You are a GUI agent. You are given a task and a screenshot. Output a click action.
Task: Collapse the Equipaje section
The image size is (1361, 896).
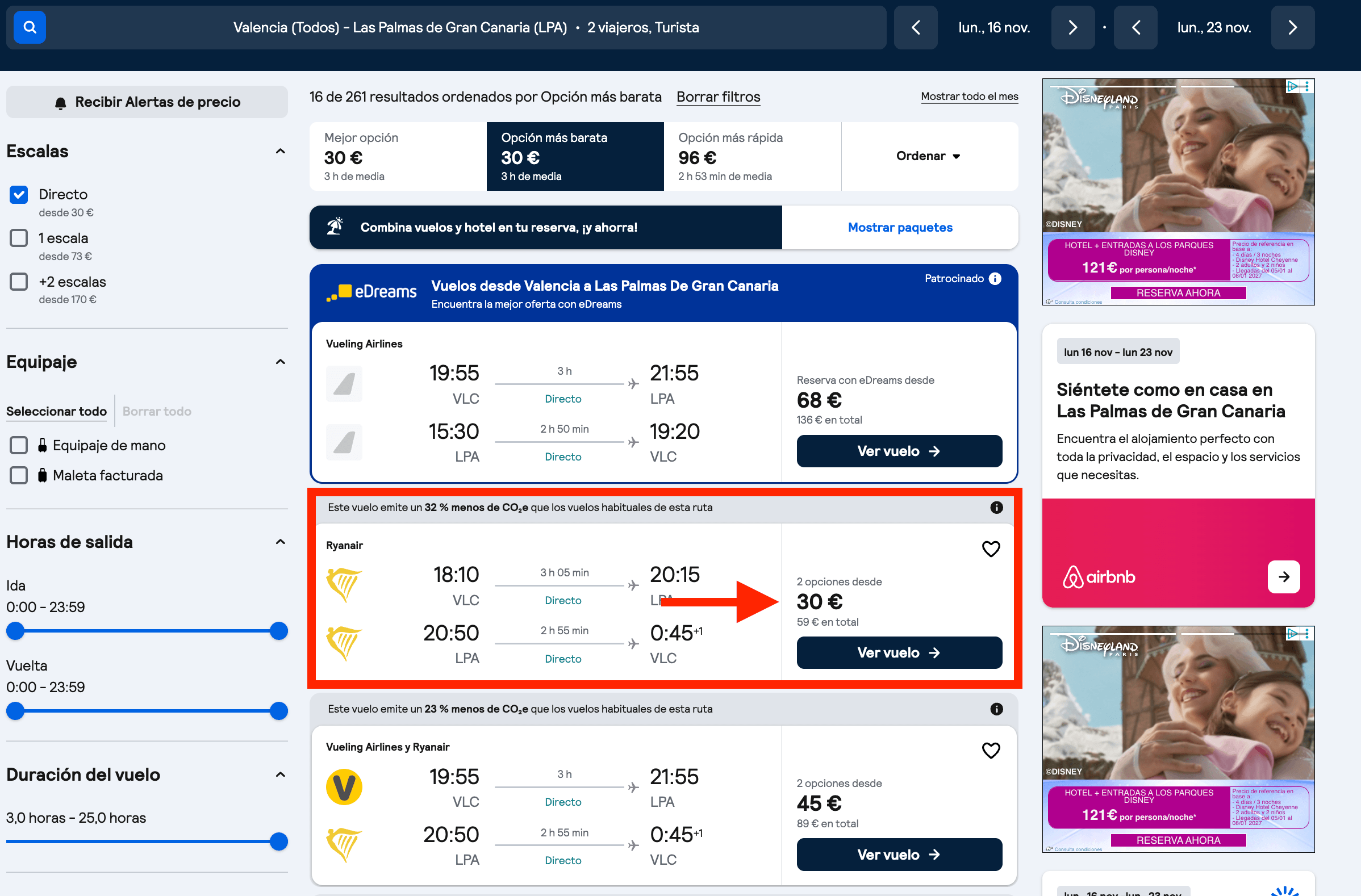280,362
